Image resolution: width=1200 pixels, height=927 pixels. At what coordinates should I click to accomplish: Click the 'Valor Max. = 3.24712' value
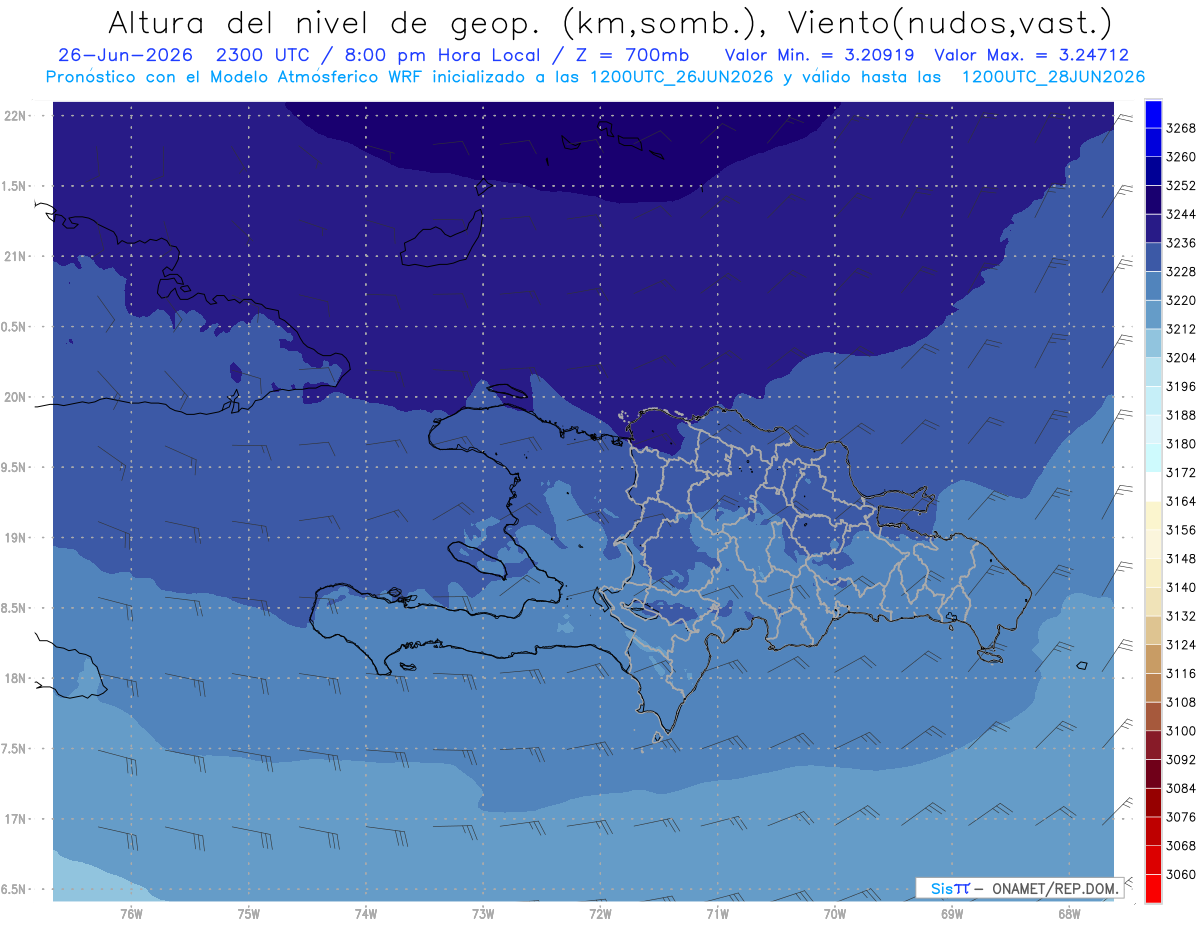pos(1031,55)
